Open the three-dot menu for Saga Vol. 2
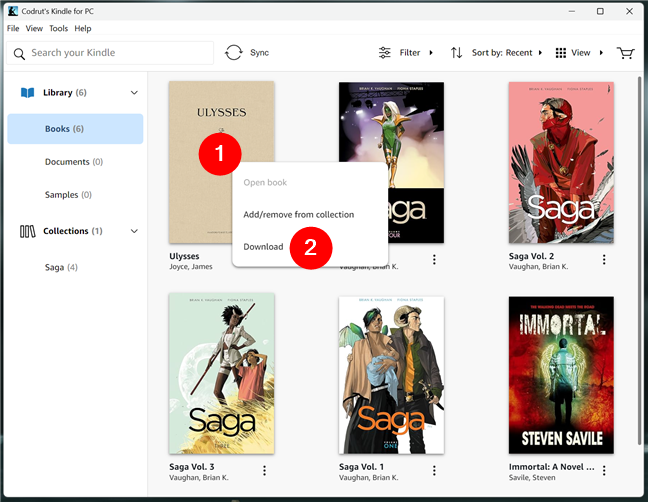This screenshot has width=648, height=502. (604, 259)
